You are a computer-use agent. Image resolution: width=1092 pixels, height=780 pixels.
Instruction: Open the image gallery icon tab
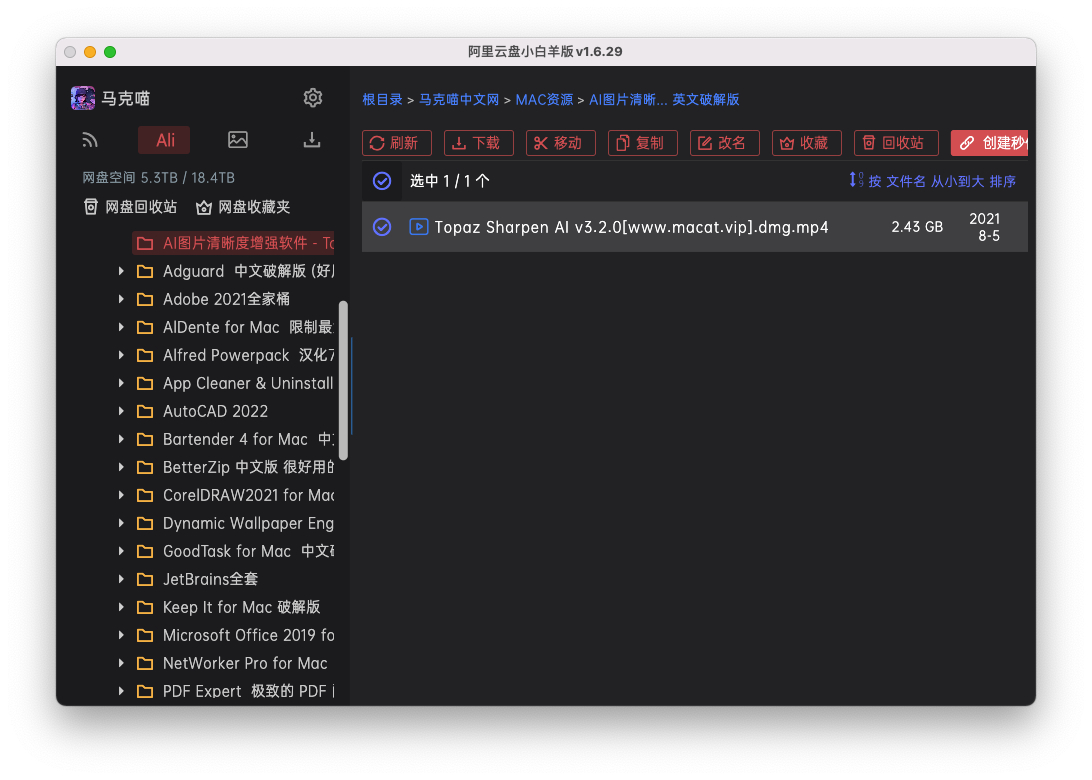click(x=238, y=140)
